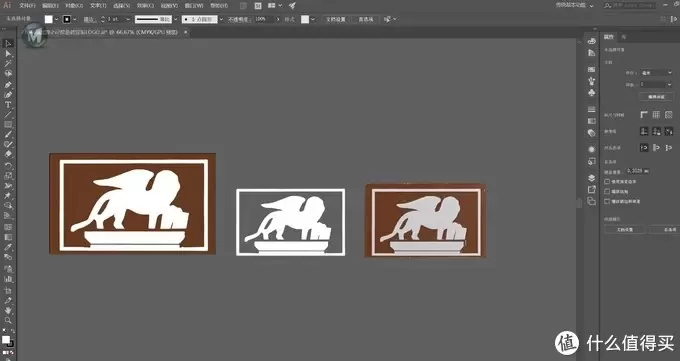Image resolution: width=680 pixels, height=361 pixels.
Task: Open the 文字(T) menu
Action: (98, 6)
